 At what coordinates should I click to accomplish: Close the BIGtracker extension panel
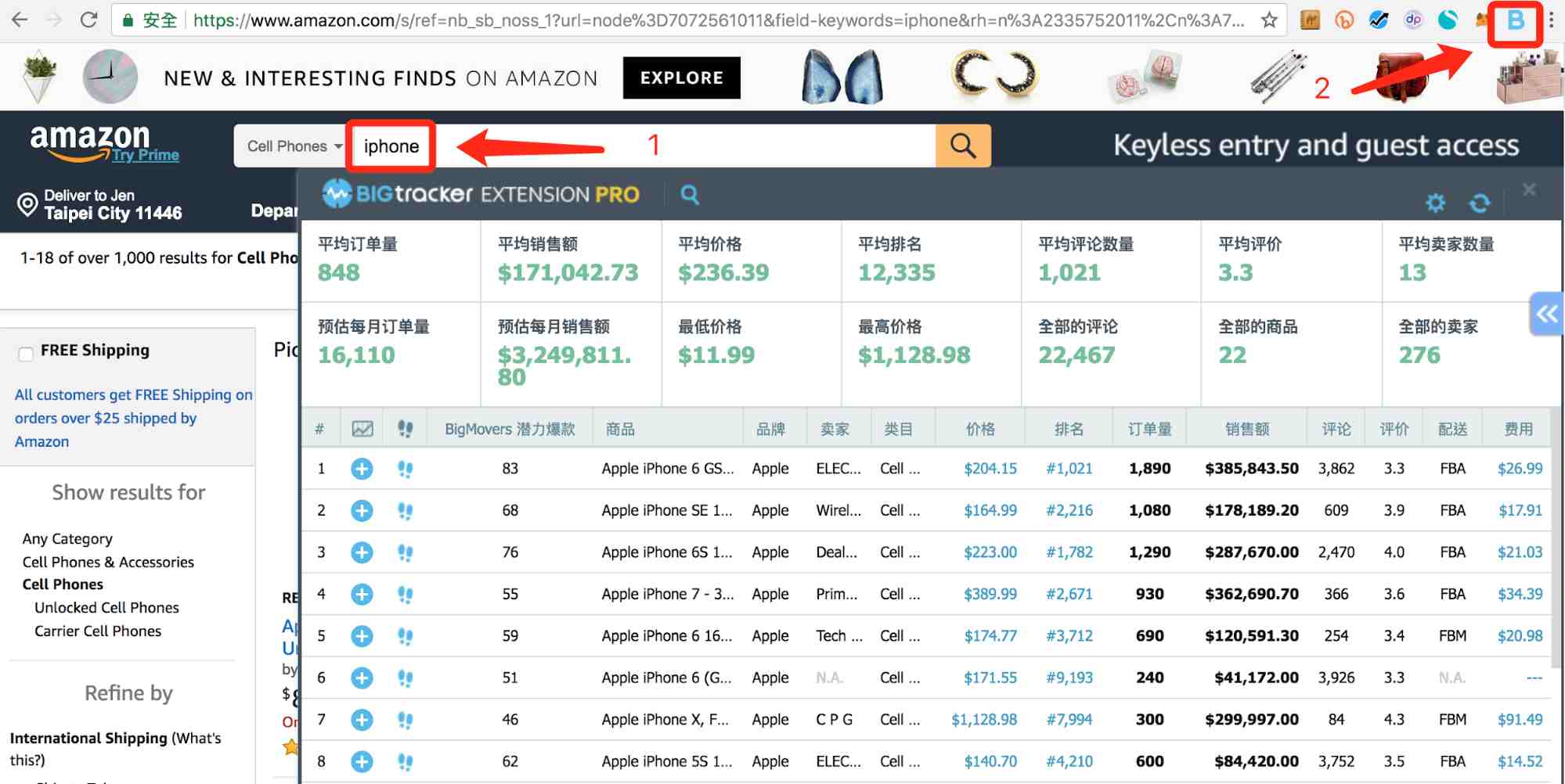(x=1528, y=189)
